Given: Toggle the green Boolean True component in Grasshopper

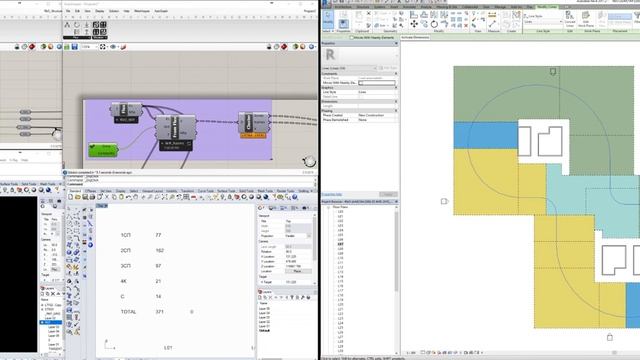Looking at the screenshot, I should pos(103,150).
